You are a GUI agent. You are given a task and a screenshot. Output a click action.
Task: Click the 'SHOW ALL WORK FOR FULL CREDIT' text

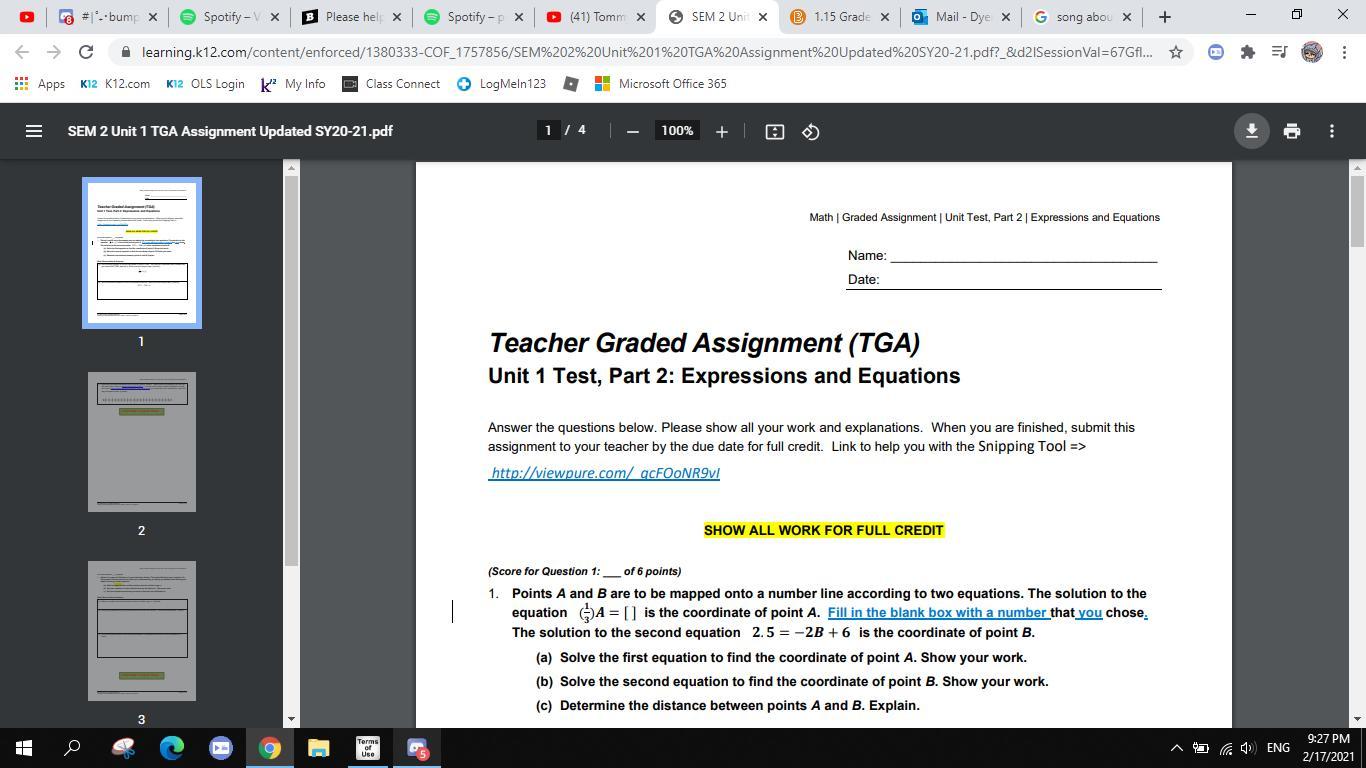pyautogui.click(x=824, y=530)
